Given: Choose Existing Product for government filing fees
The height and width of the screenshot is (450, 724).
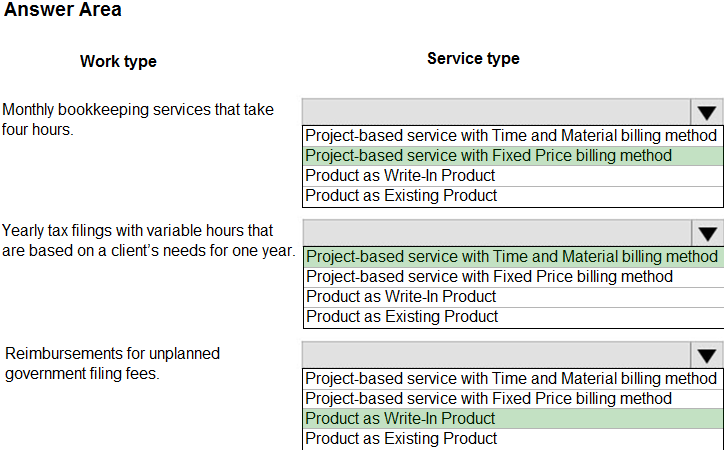Looking at the screenshot, I should [x=401, y=439].
